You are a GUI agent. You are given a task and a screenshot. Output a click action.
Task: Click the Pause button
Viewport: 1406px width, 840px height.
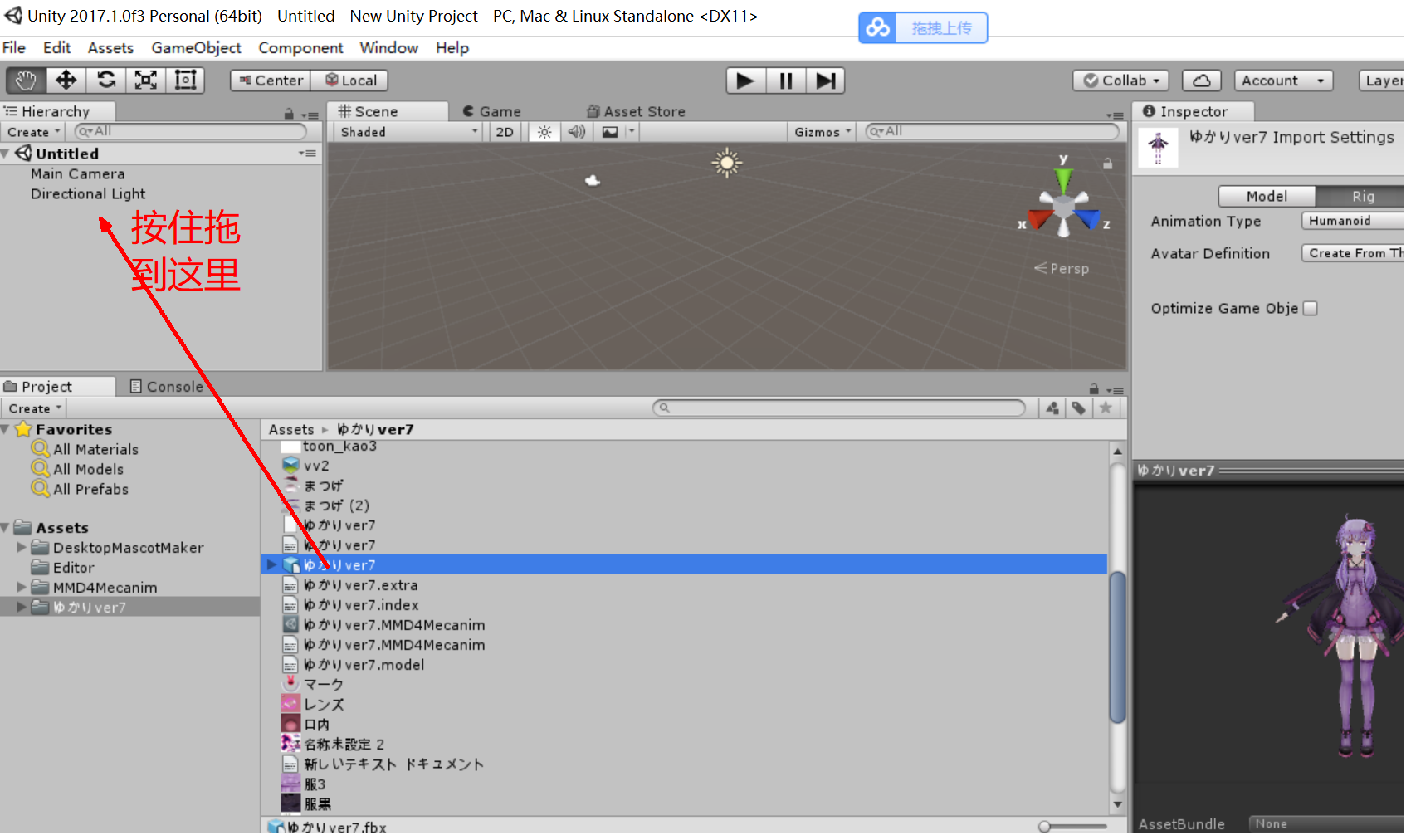pyautogui.click(x=785, y=81)
